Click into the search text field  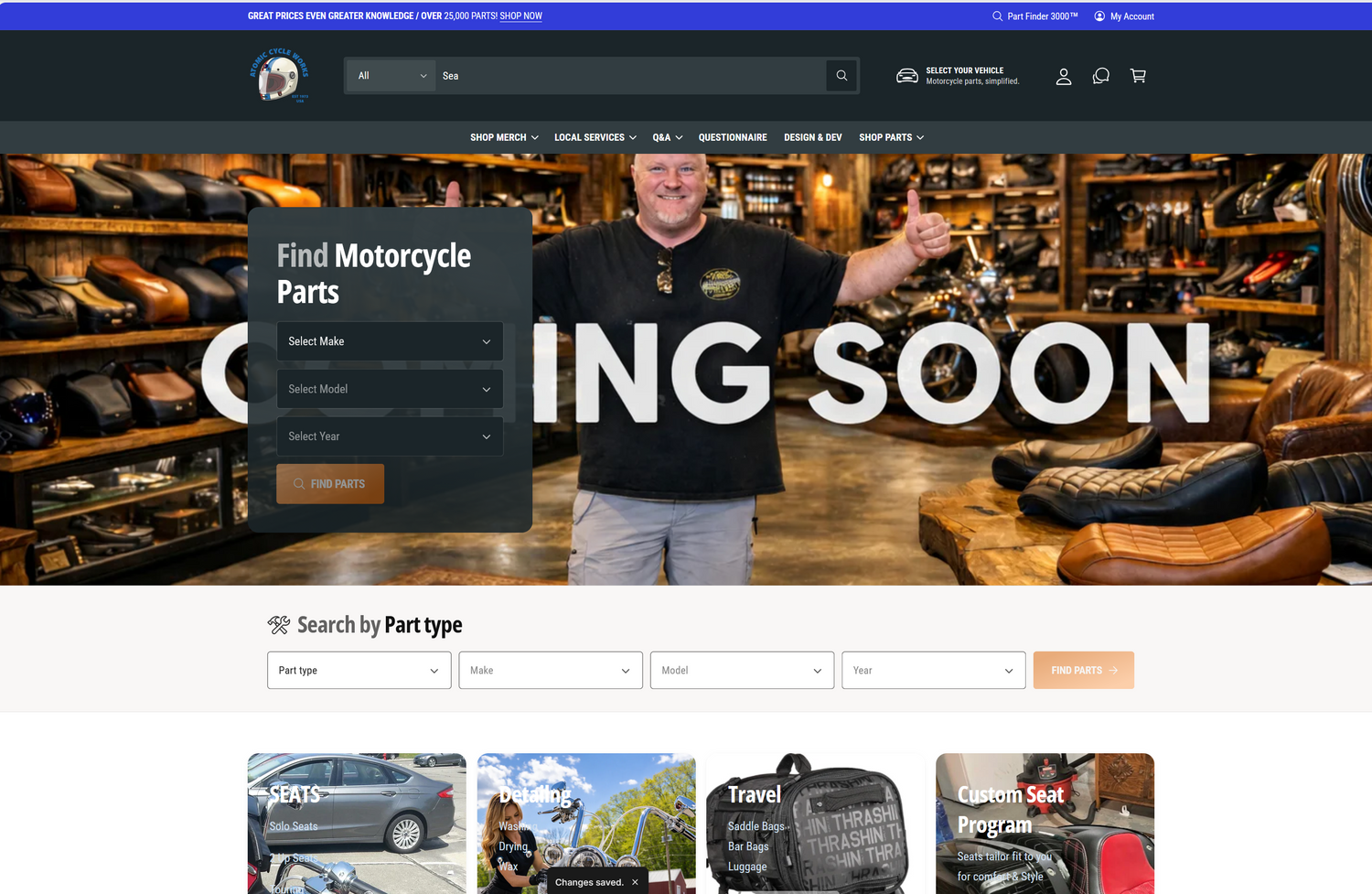[631, 76]
